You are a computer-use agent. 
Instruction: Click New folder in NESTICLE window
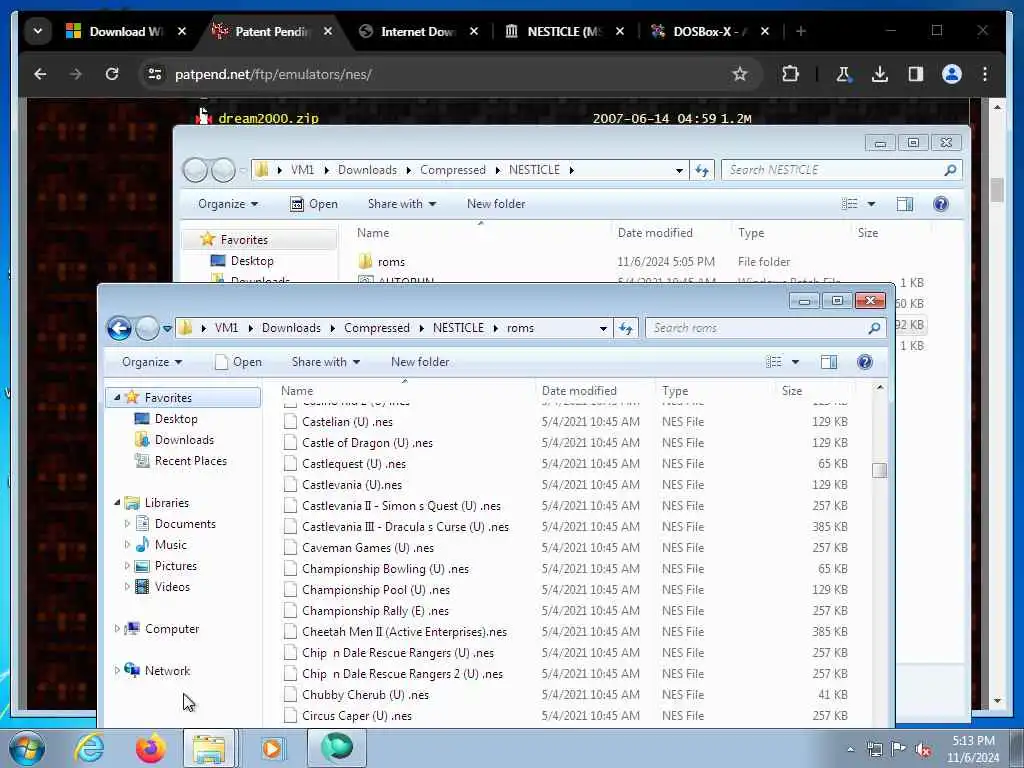(x=496, y=204)
